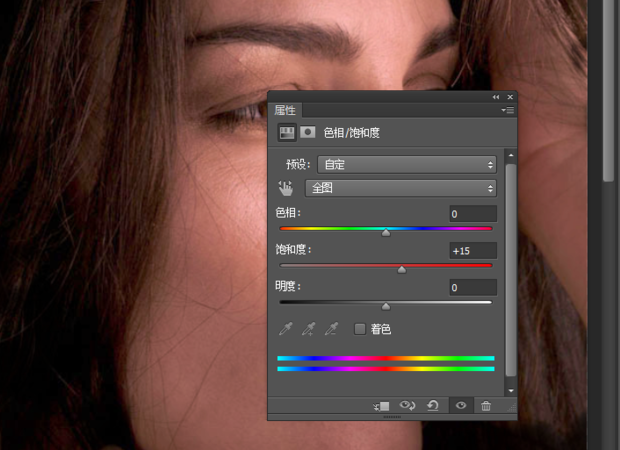Delete this adjustment layer
The width and height of the screenshot is (620, 450).
[486, 406]
